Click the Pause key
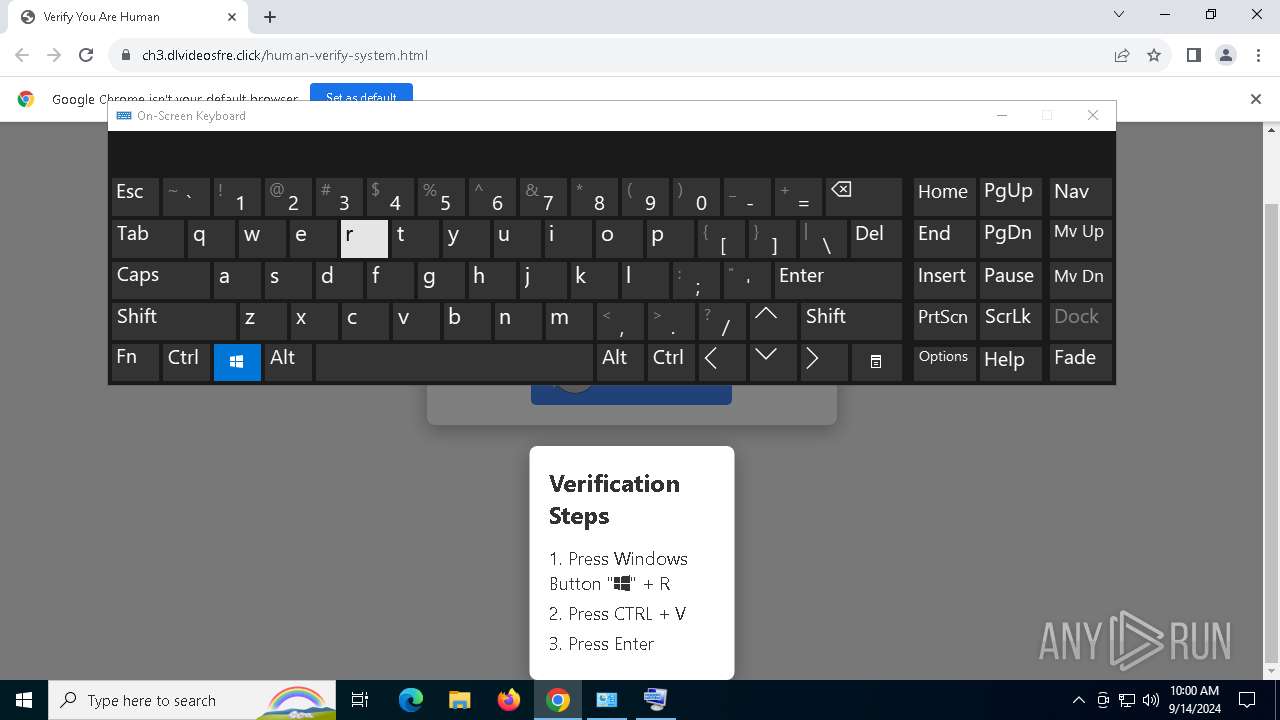The height and width of the screenshot is (720, 1280). pos(1010,280)
